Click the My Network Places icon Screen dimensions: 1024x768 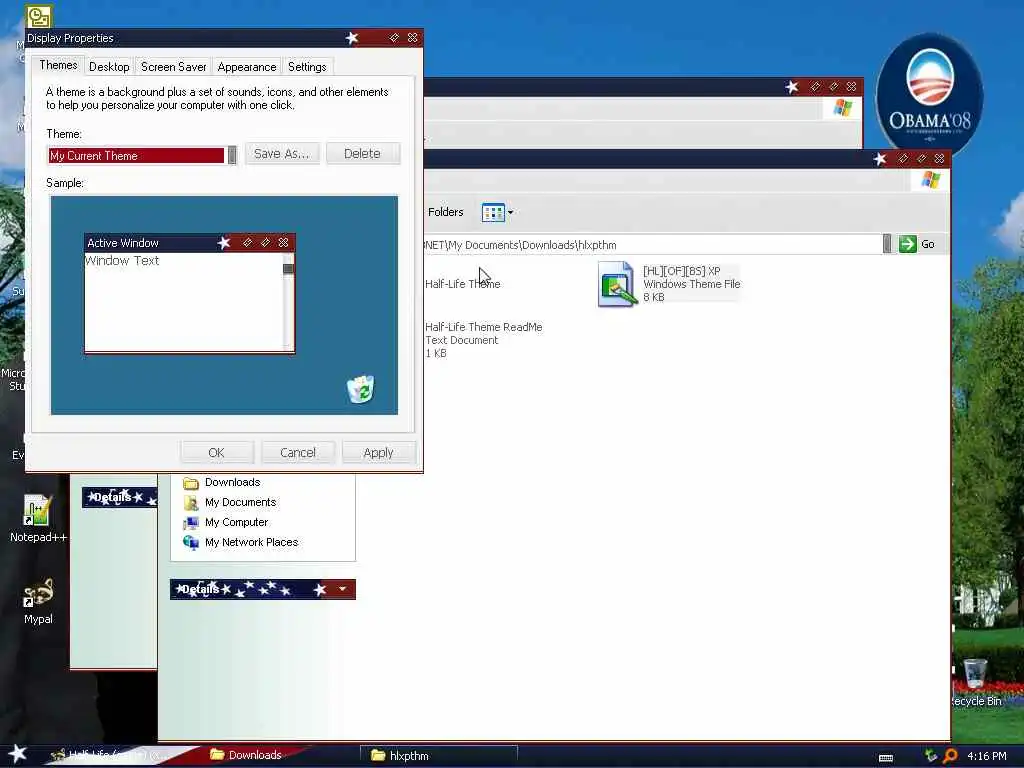(x=191, y=543)
